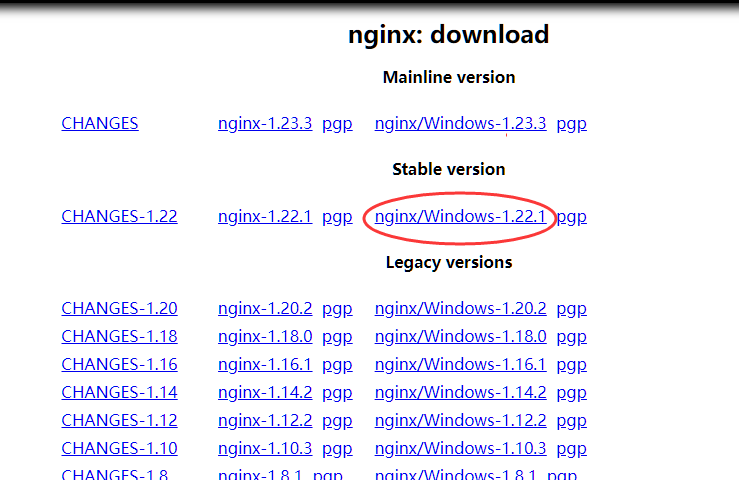Image resolution: width=739 pixels, height=480 pixels.
Task: Open pgp signature beside nginx/Windows-1.23.3
Action: [x=572, y=124]
